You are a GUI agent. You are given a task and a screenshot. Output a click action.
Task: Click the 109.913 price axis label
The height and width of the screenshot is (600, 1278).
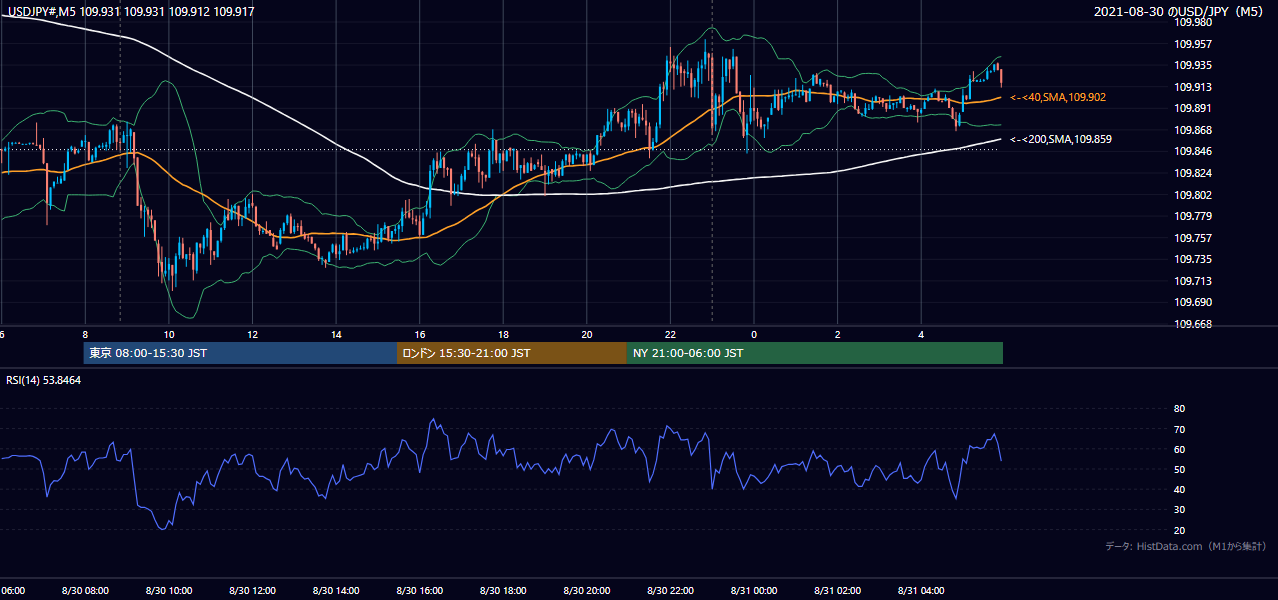point(1193,87)
